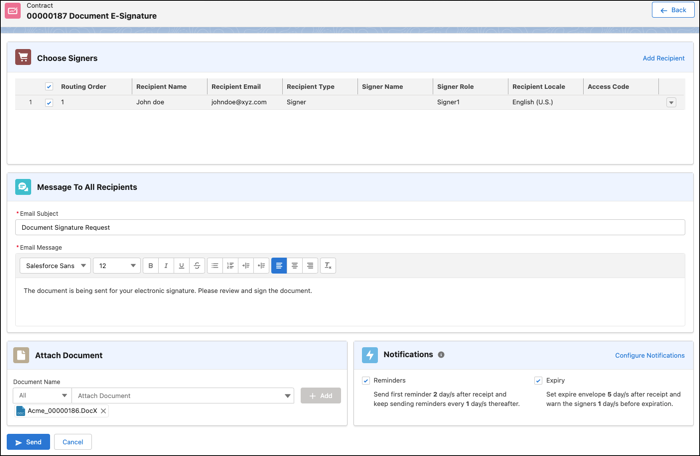Right align the email message text
700x456 pixels.
[x=310, y=266]
